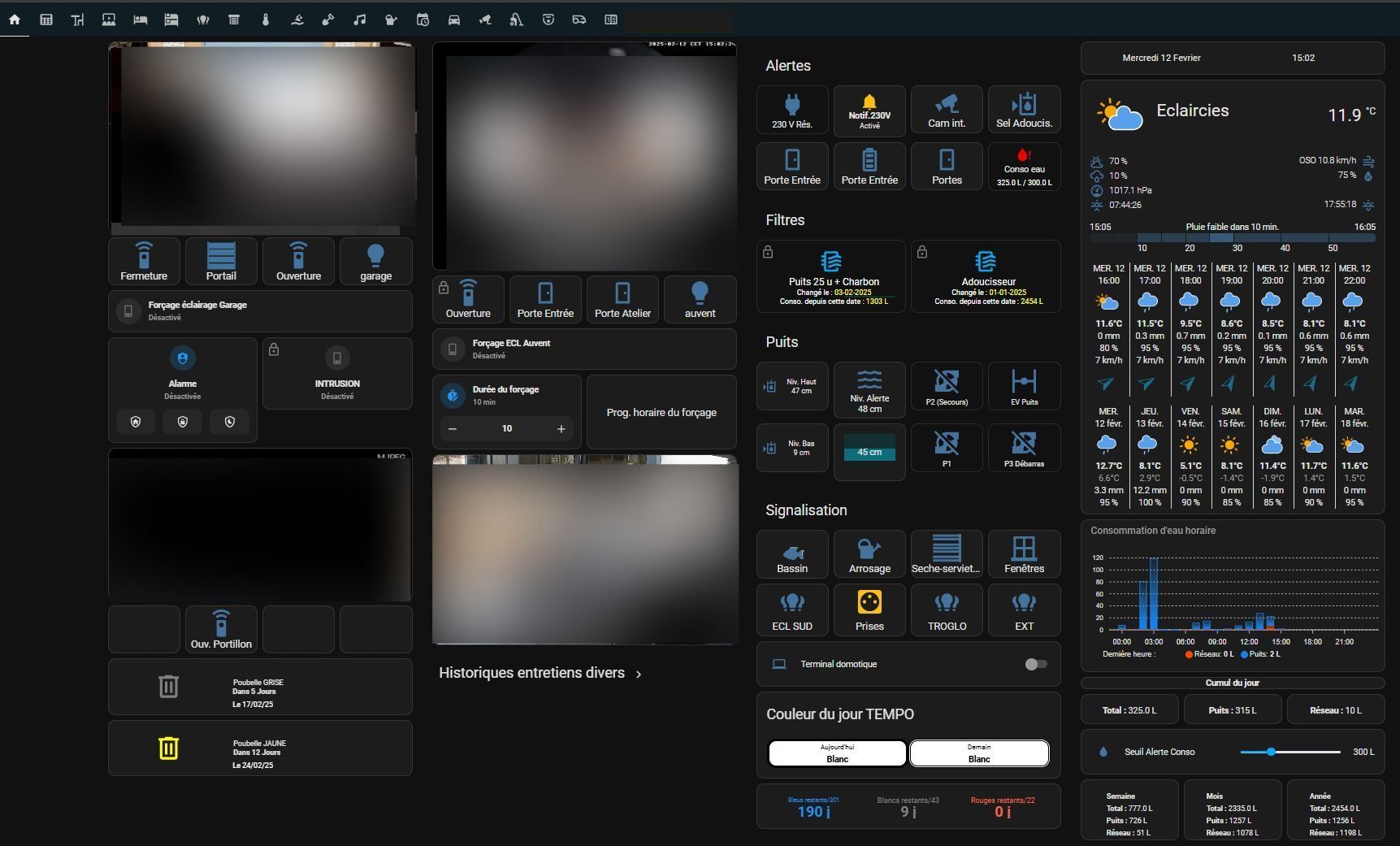The width and height of the screenshot is (1400, 846).
Task: Click the Aujourd'hui Blanc TEMPO button
Action: [837, 753]
